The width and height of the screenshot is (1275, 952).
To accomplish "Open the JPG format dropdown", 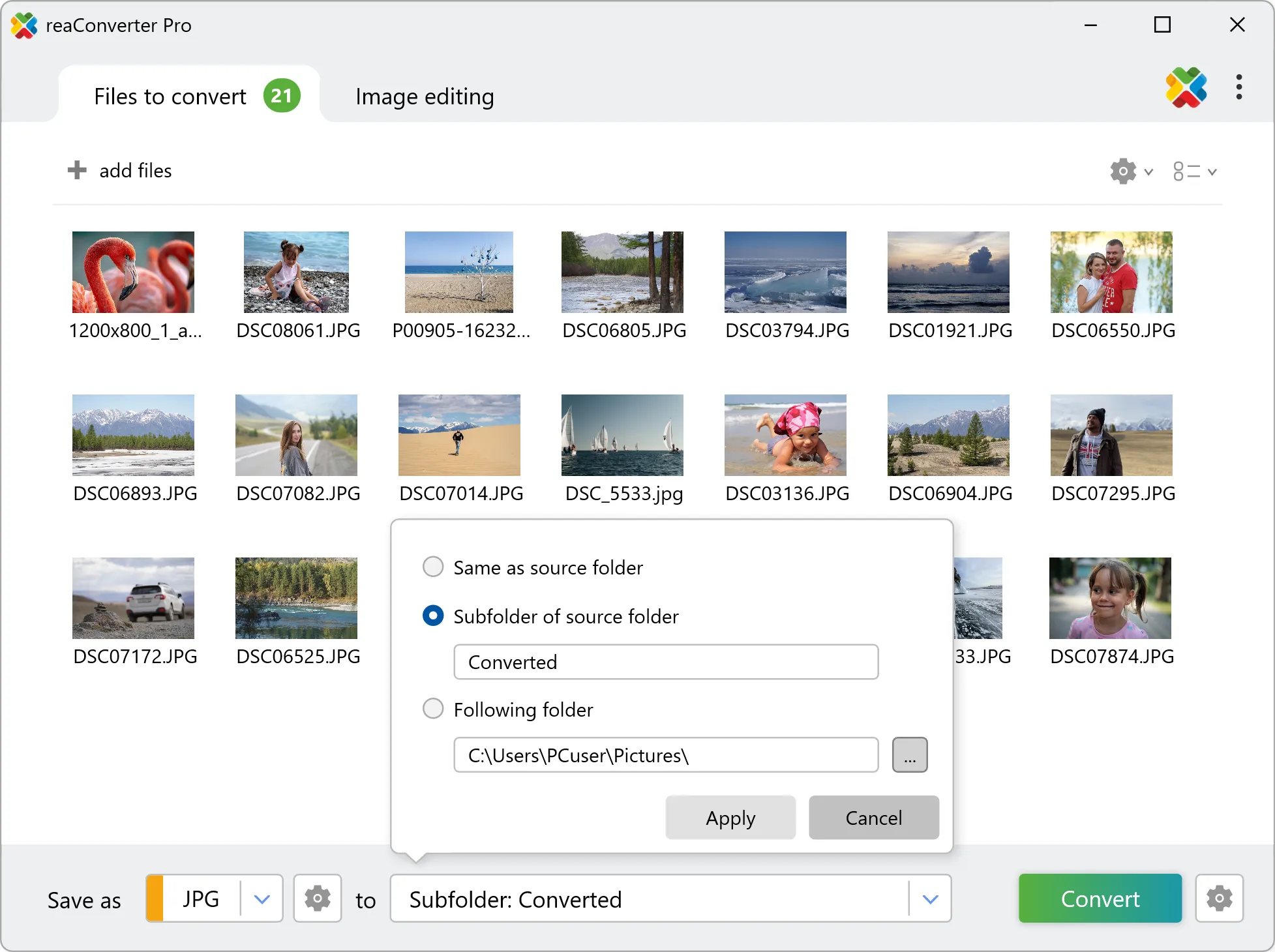I will [262, 899].
